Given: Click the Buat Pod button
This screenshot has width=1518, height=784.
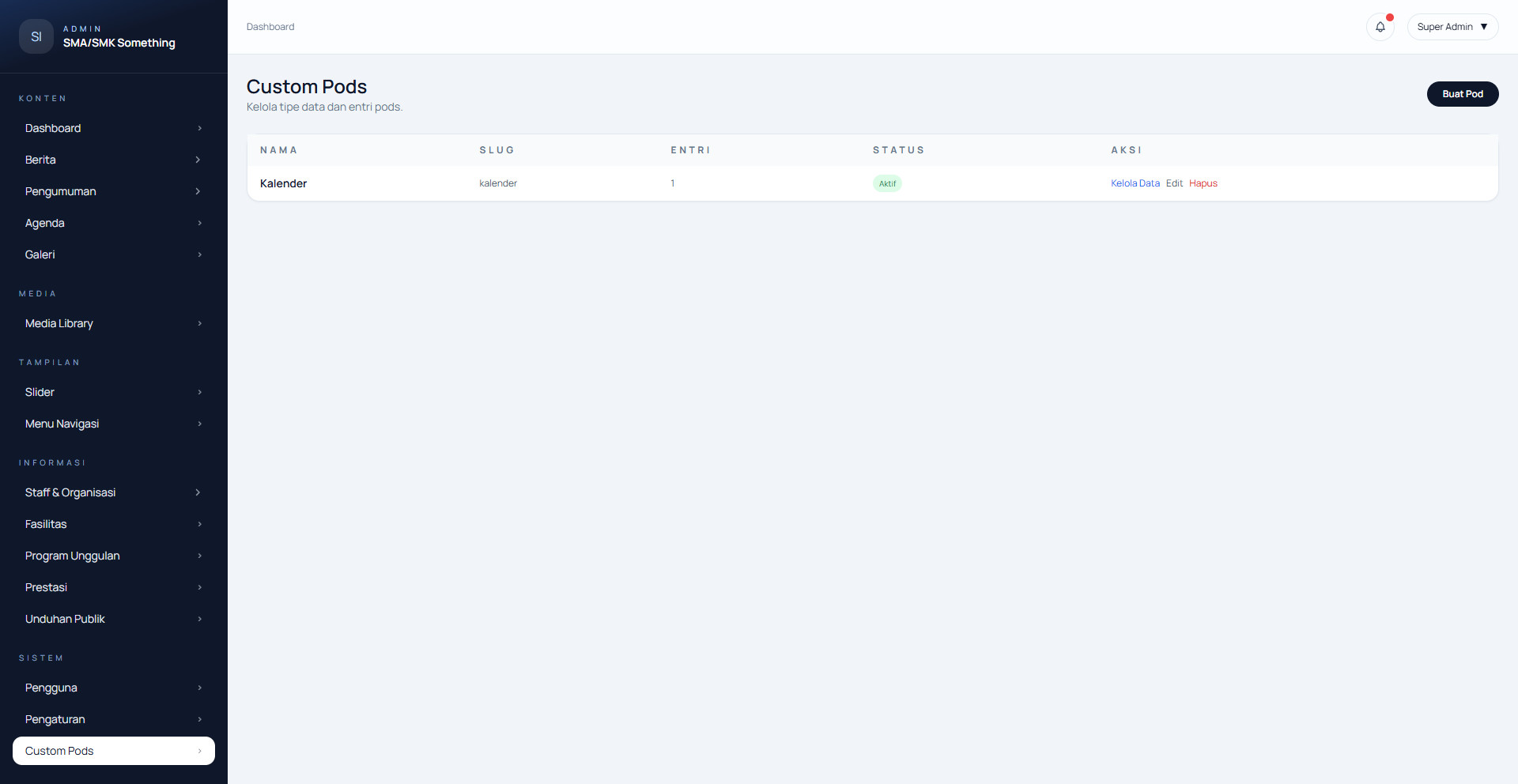Looking at the screenshot, I should 1463,94.
